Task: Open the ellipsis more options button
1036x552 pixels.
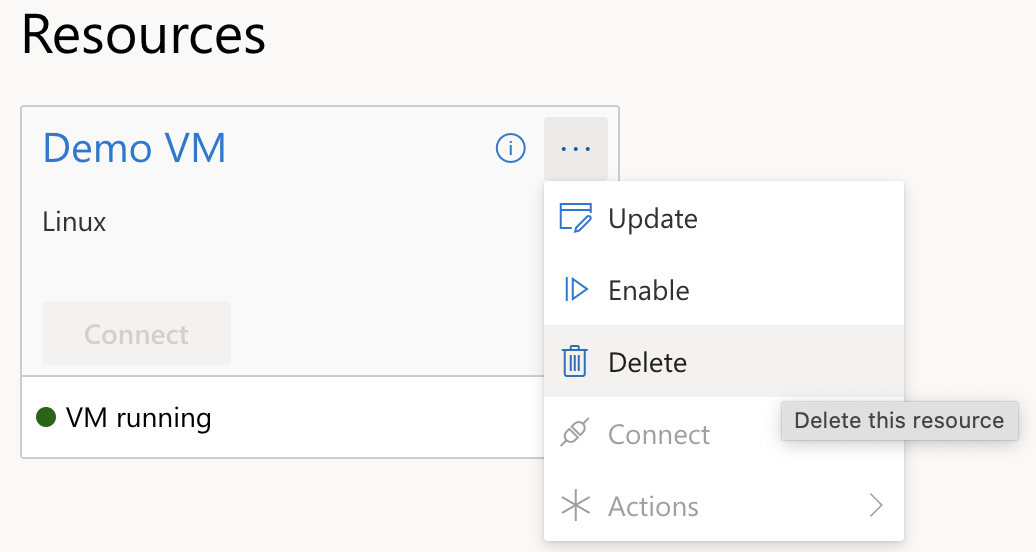Action: [x=576, y=149]
